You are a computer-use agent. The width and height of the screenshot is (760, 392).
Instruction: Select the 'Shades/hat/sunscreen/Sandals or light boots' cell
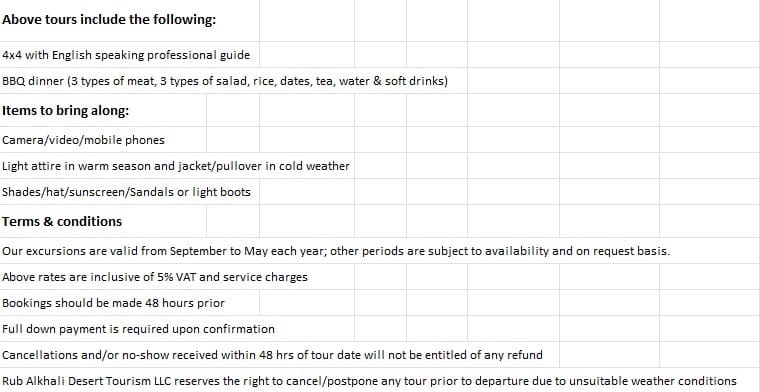coord(129,192)
